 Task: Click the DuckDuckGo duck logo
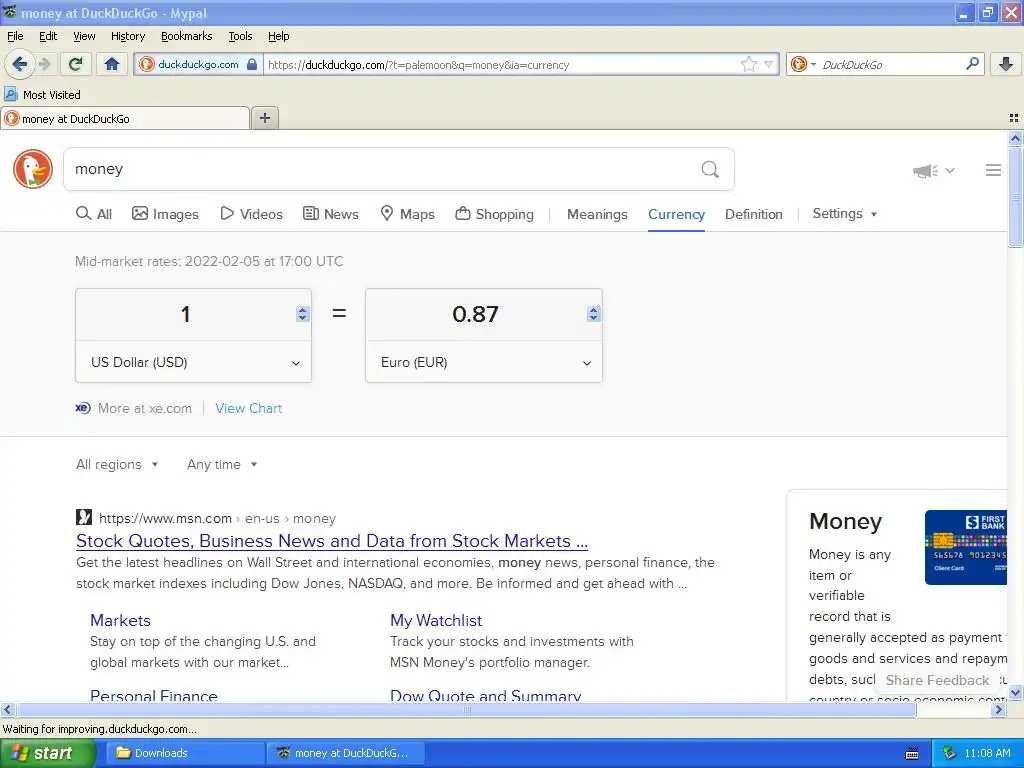click(x=33, y=169)
